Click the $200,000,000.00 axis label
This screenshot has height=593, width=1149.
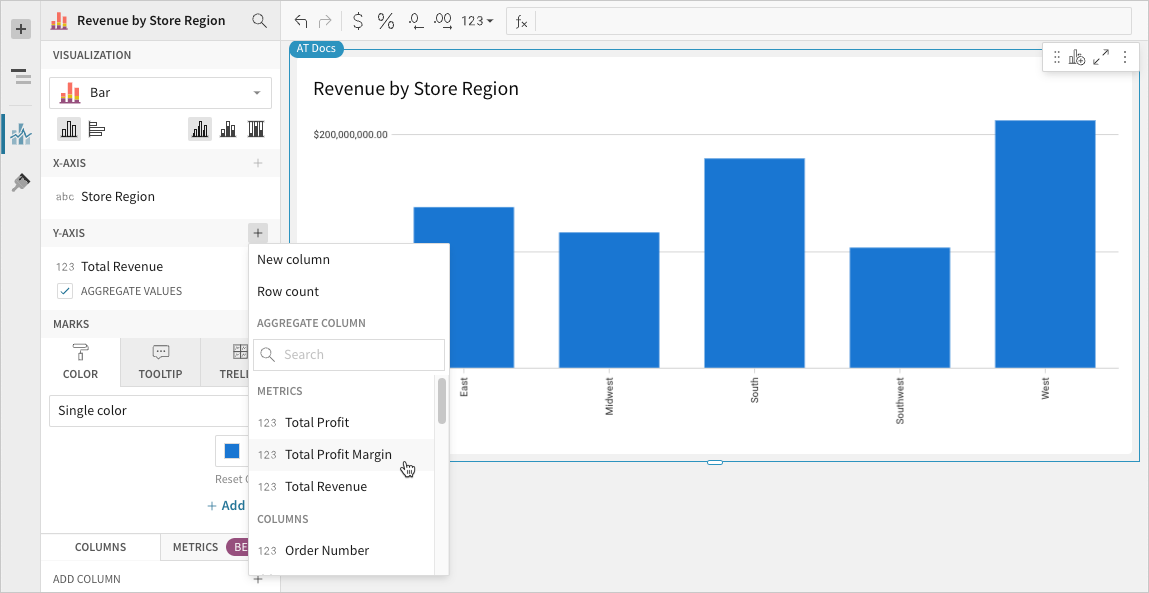pos(350,135)
